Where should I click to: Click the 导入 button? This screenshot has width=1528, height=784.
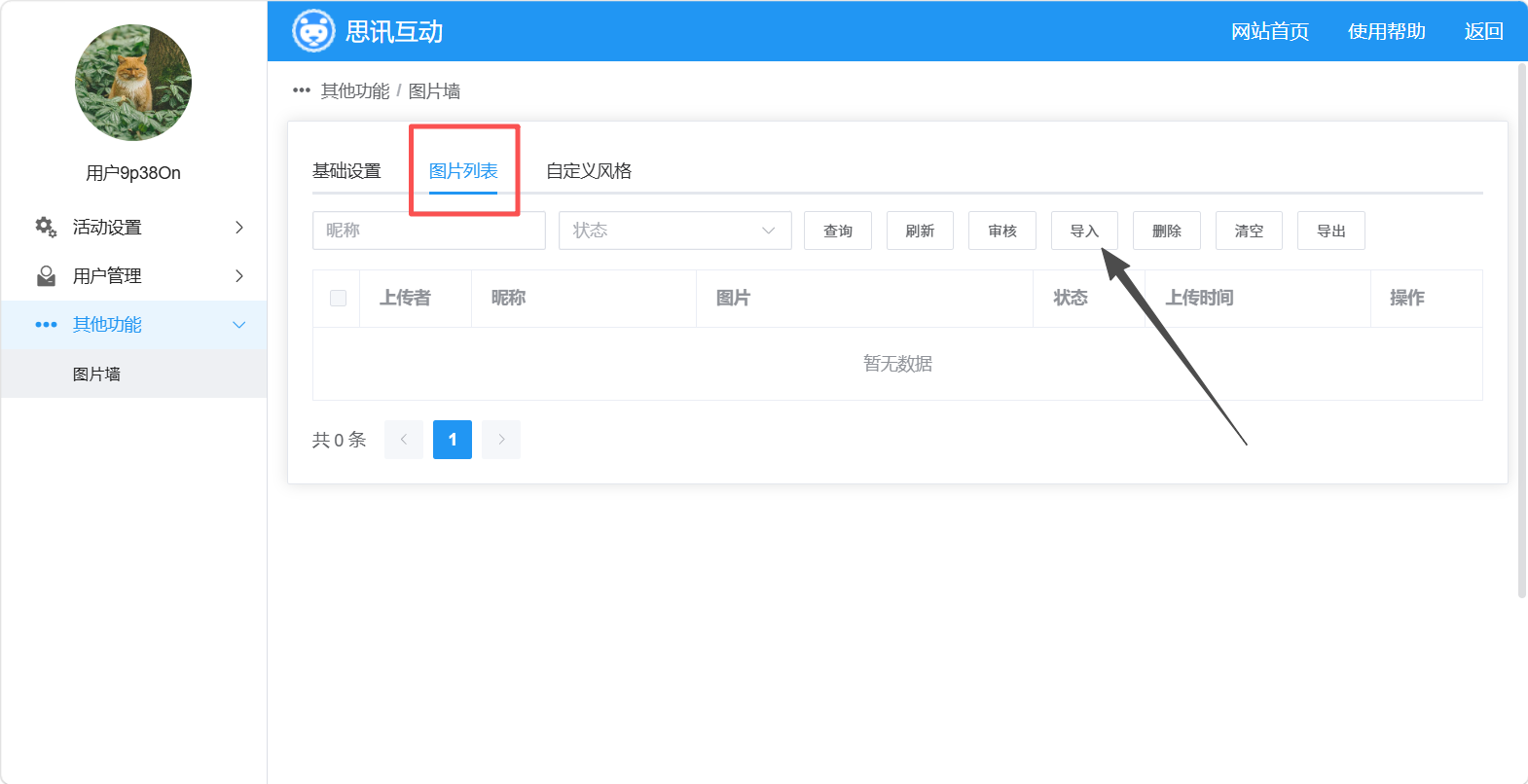point(1084,231)
